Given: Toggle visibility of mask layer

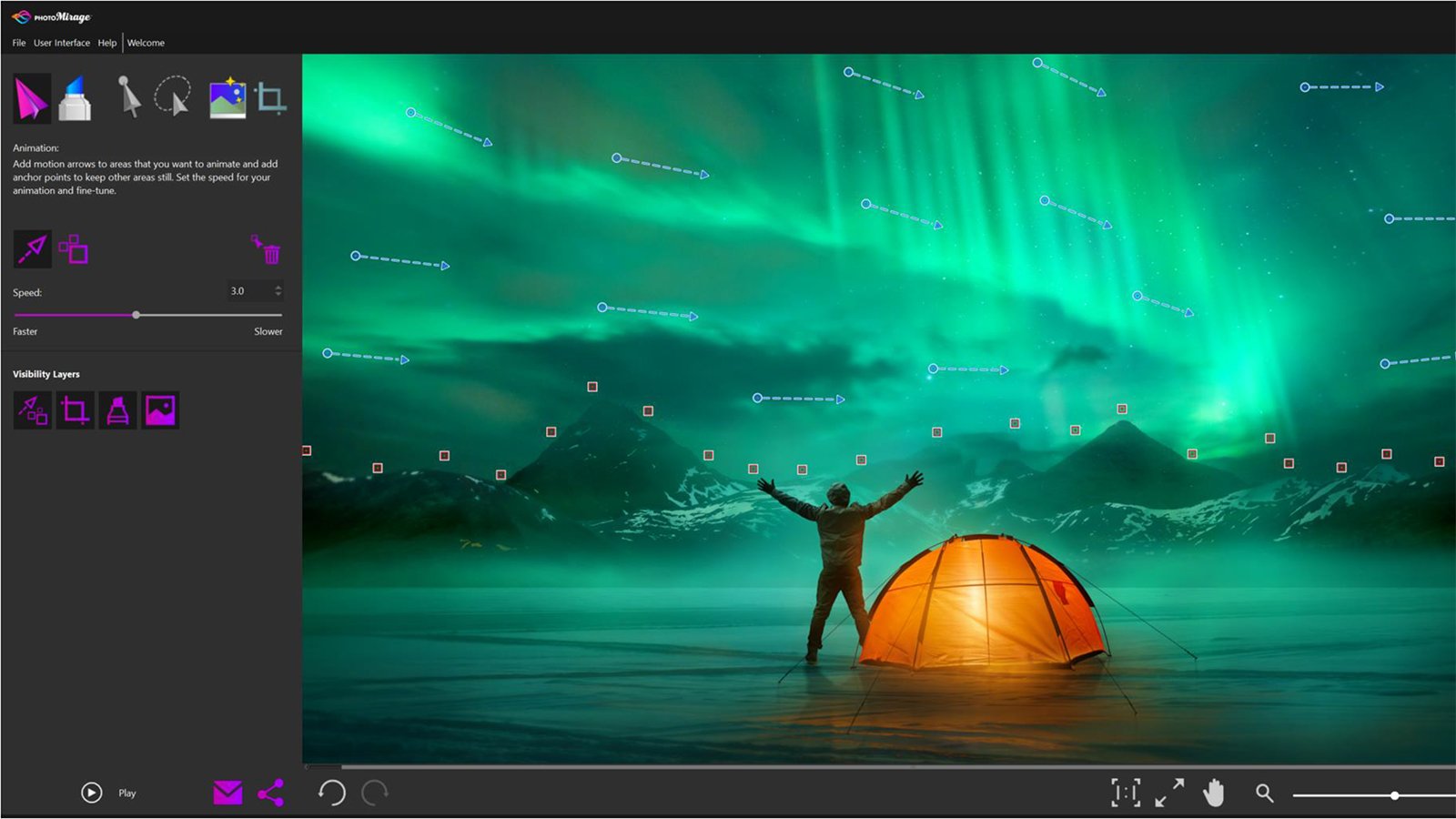Looking at the screenshot, I should tap(117, 410).
